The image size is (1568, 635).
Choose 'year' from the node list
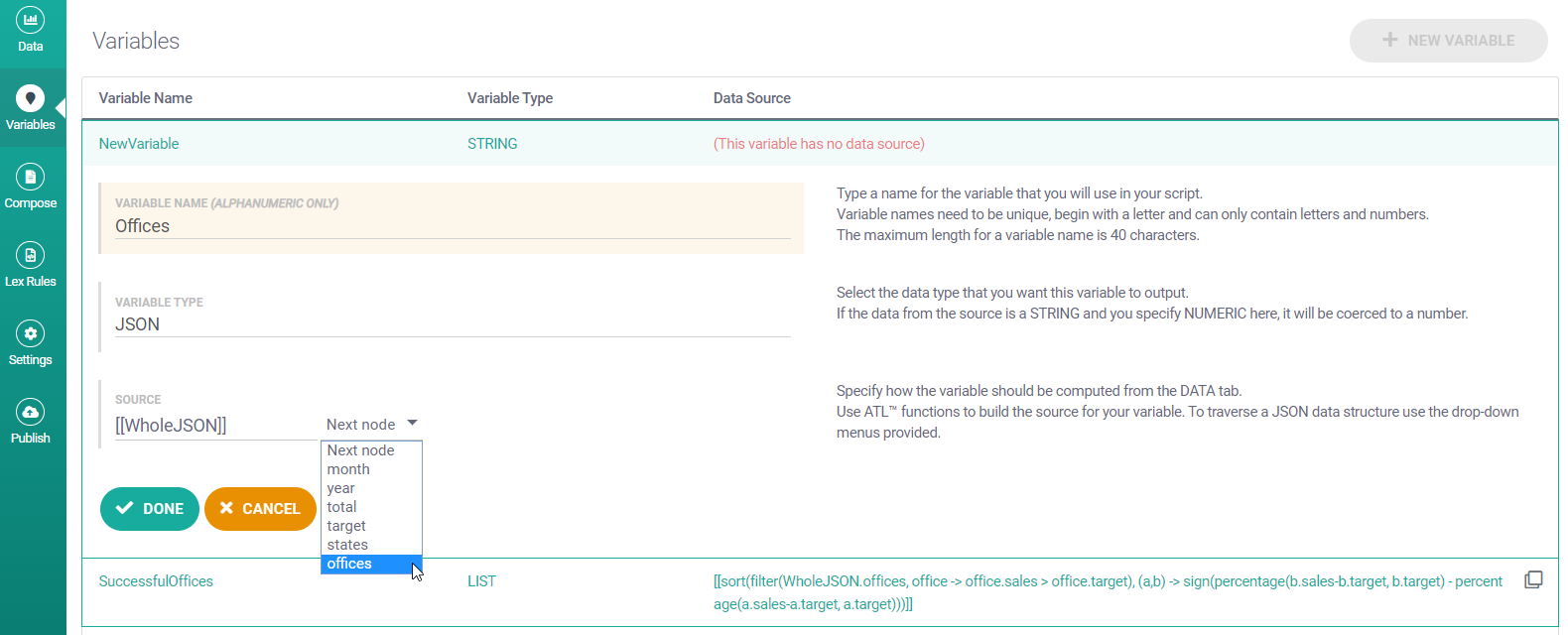(371, 488)
